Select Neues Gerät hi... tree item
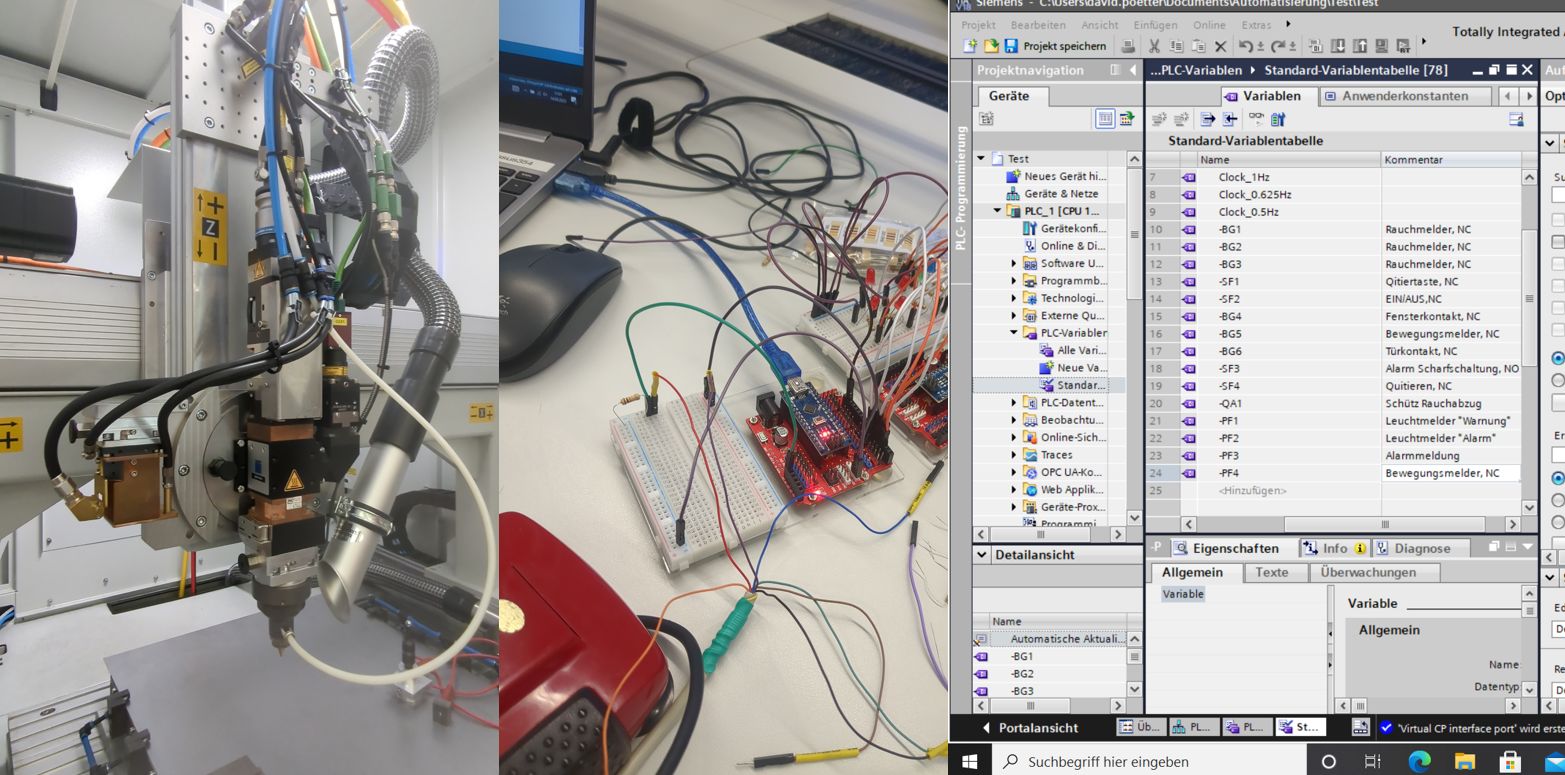Image resolution: width=1565 pixels, height=775 pixels. click(1057, 176)
